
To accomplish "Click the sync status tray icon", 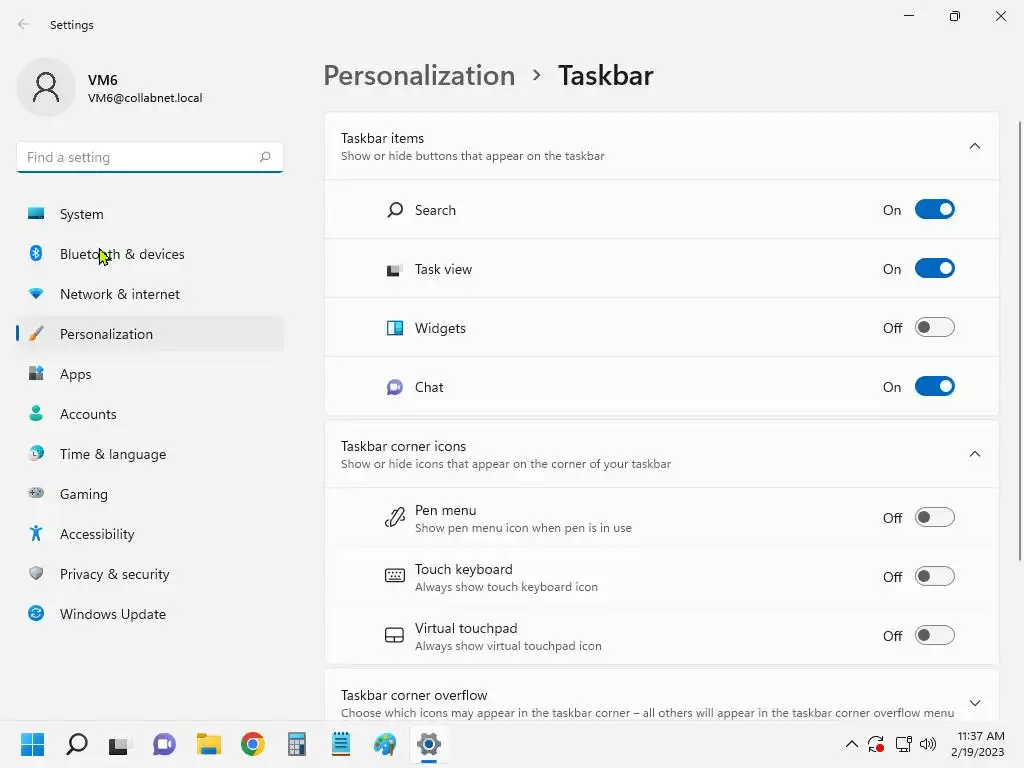I will tap(876, 744).
